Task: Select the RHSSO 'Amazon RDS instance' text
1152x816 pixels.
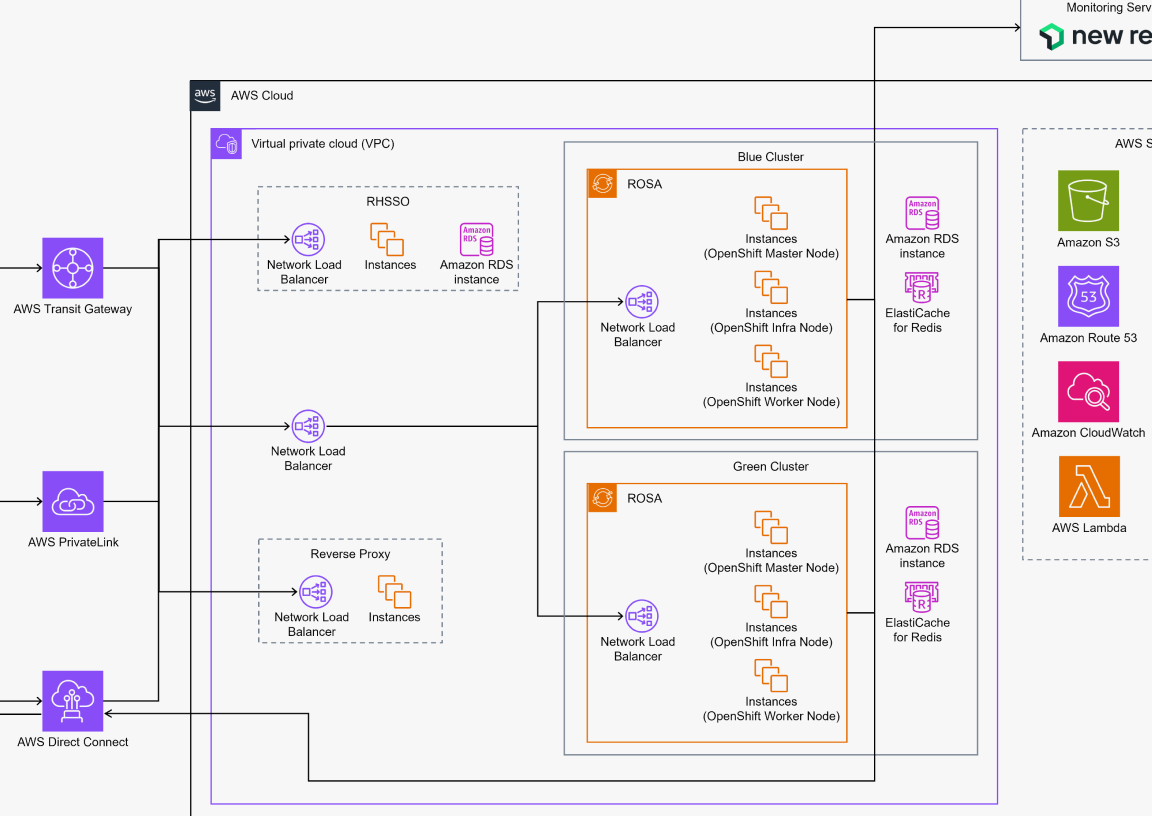Action: (477, 272)
